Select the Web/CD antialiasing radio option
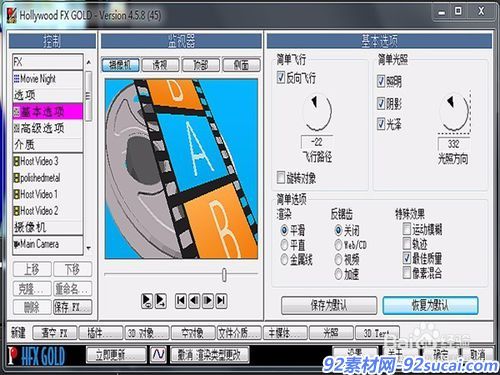500x375 pixels. (x=338, y=245)
